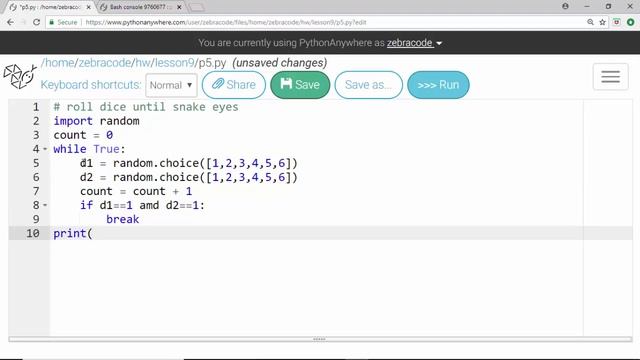This screenshot has height=360, width=640.
Task: Open the Chrome profile account icon
Action: tap(565, 7)
